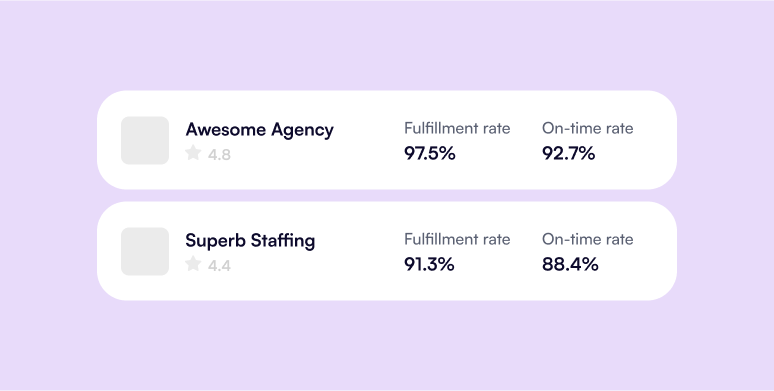Click the lavender background above the cards
774x391 pixels.
[387, 45]
